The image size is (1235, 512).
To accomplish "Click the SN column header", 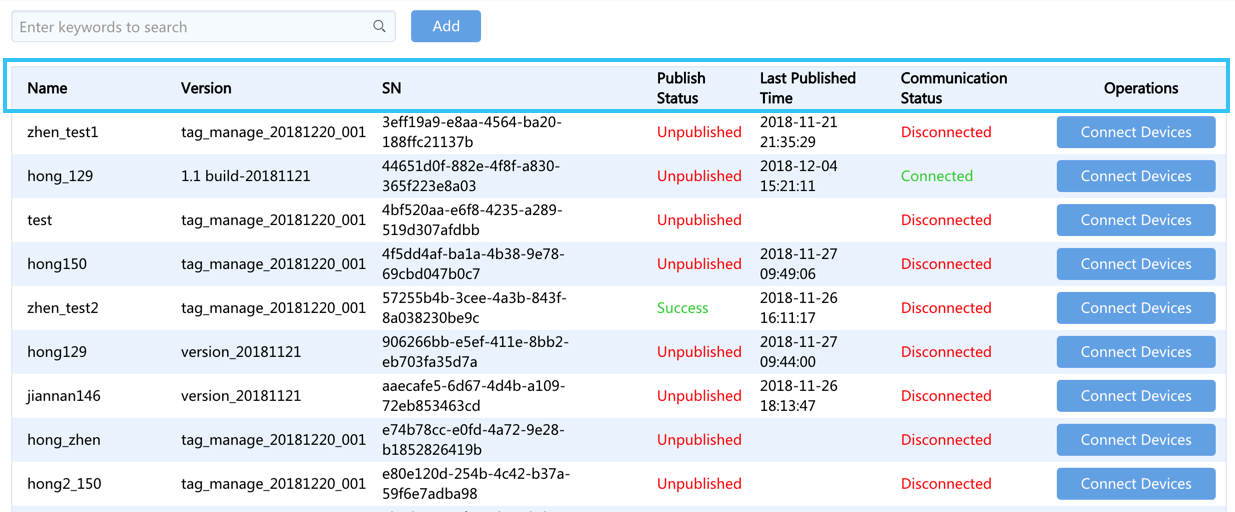I will coord(392,88).
